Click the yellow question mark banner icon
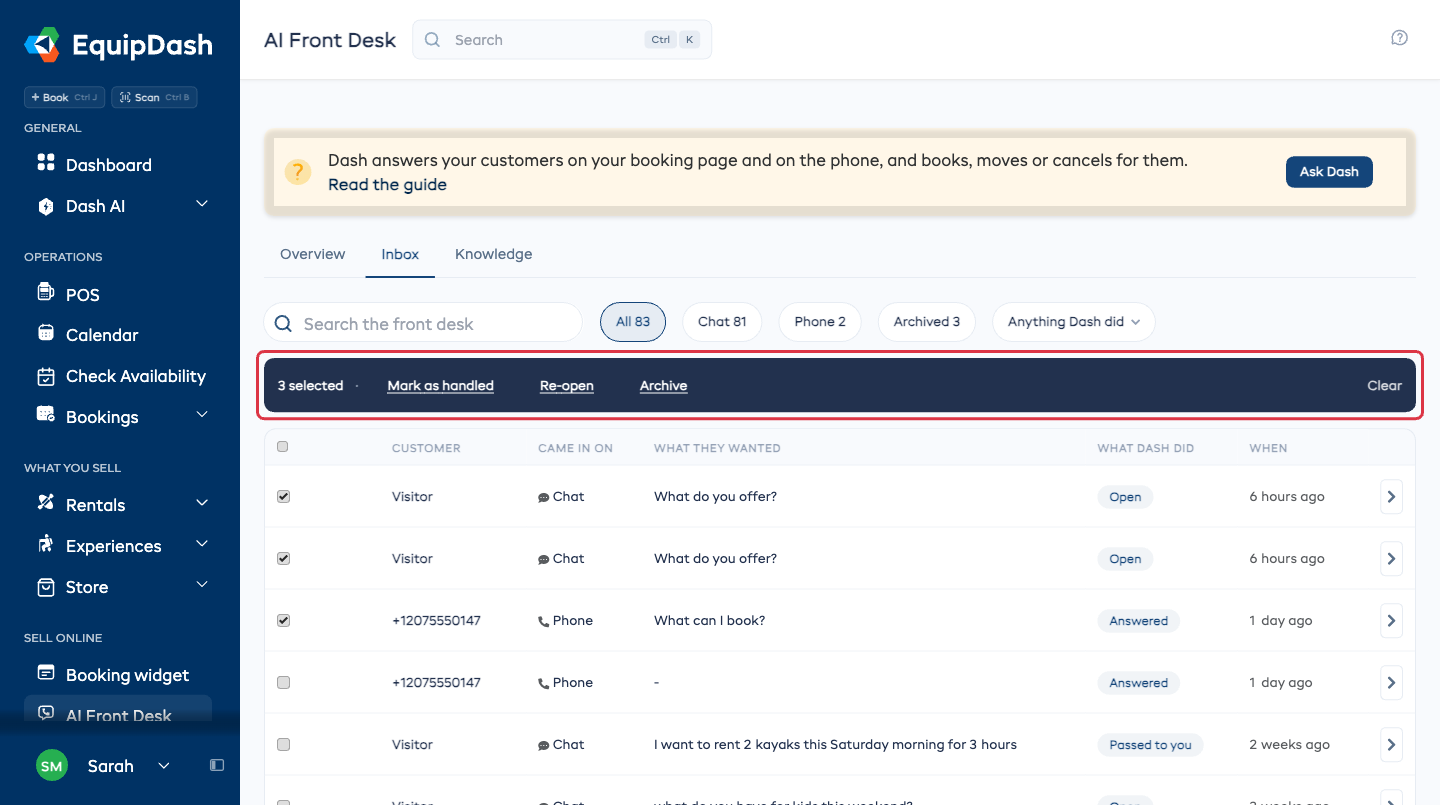 298,172
